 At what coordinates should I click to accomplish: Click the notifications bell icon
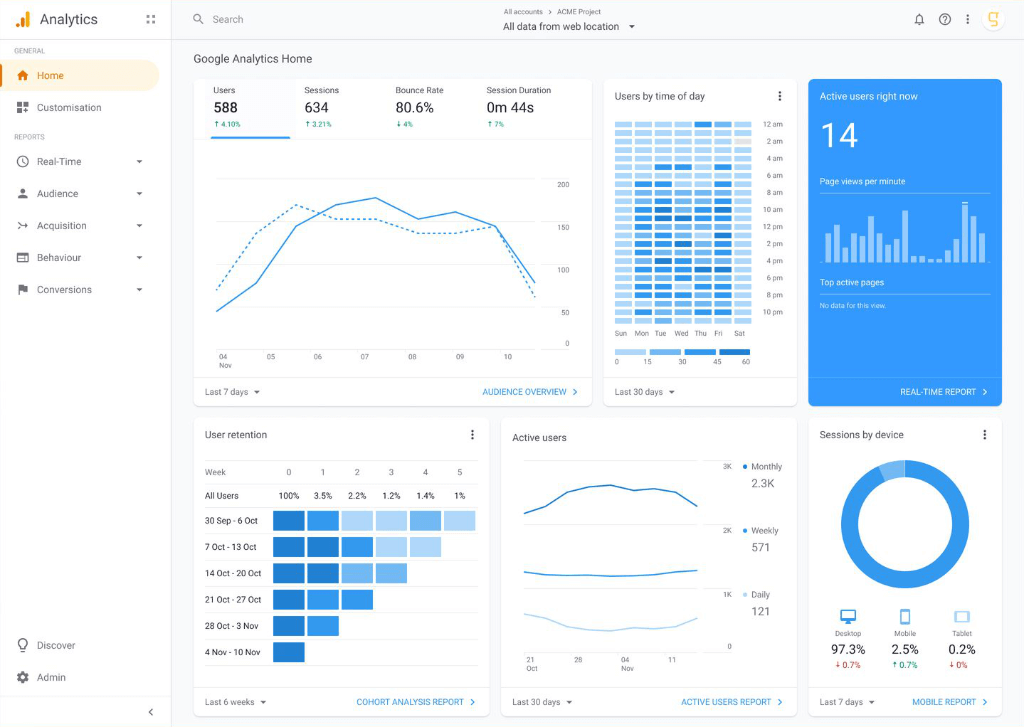[919, 19]
